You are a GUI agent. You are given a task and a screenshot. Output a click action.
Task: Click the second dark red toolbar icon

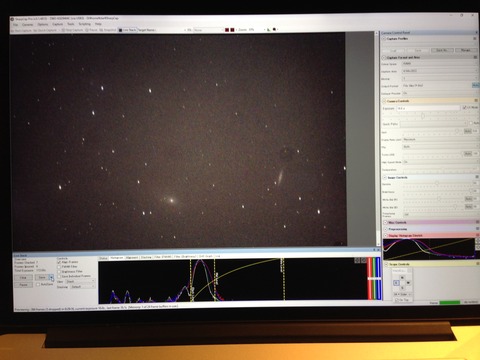(232, 30)
